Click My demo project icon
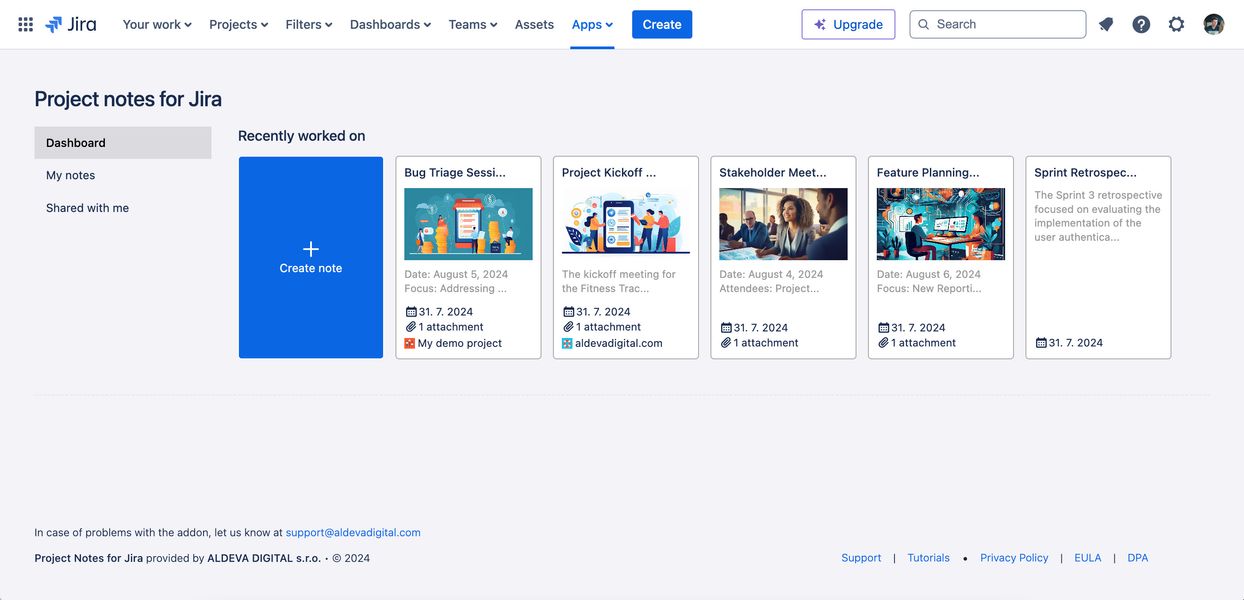Viewport: 1244px width, 600px height. pyautogui.click(x=410, y=343)
